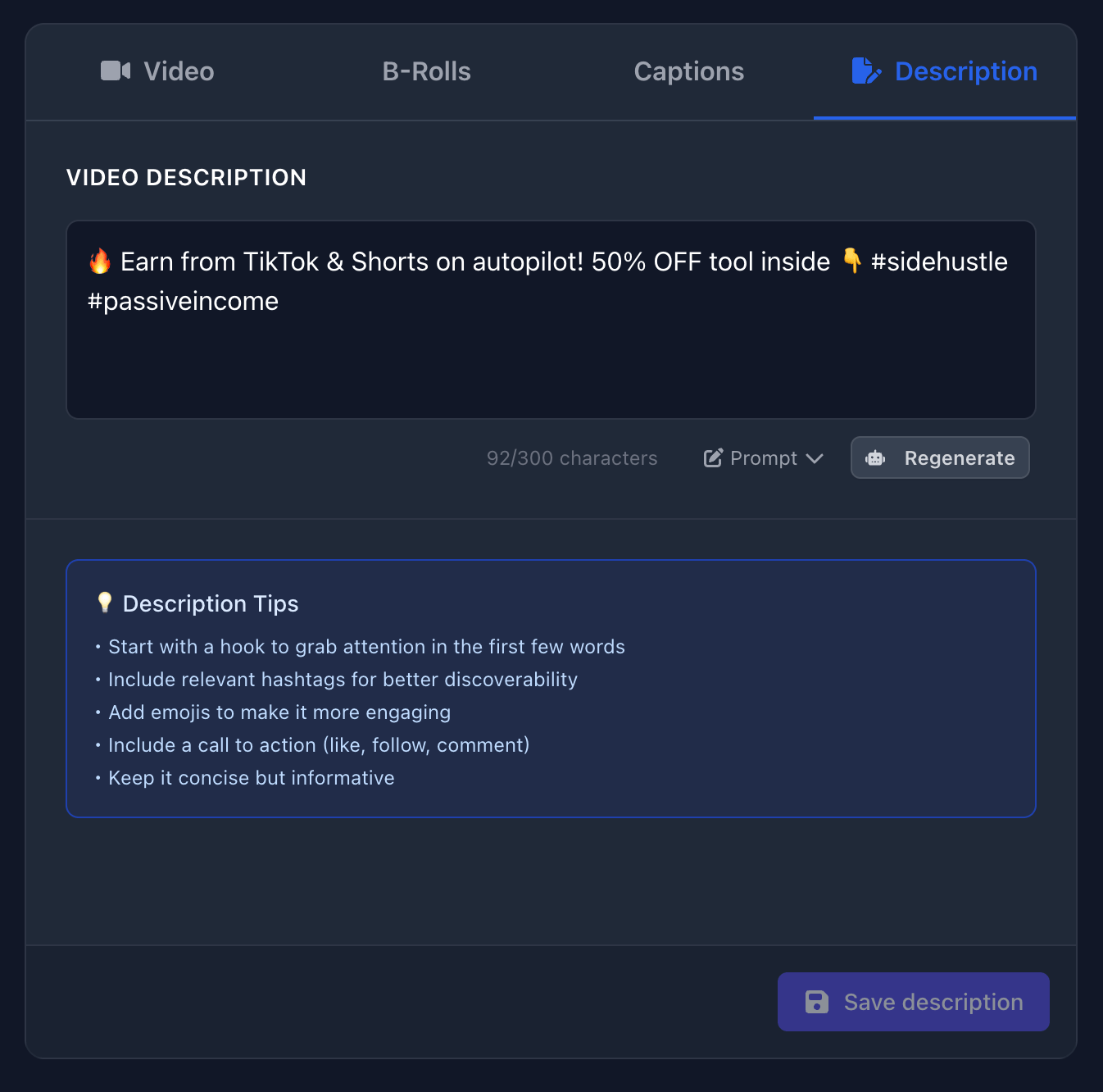The height and width of the screenshot is (1092, 1103).
Task: Go to the Video tab label
Action: tap(179, 71)
